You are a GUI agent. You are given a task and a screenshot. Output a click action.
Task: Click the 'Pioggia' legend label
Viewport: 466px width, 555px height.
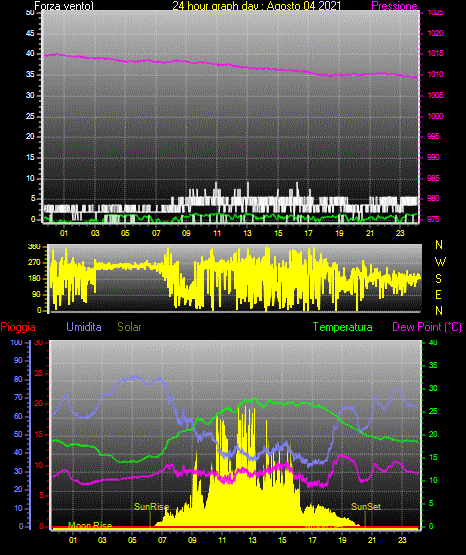(18, 327)
